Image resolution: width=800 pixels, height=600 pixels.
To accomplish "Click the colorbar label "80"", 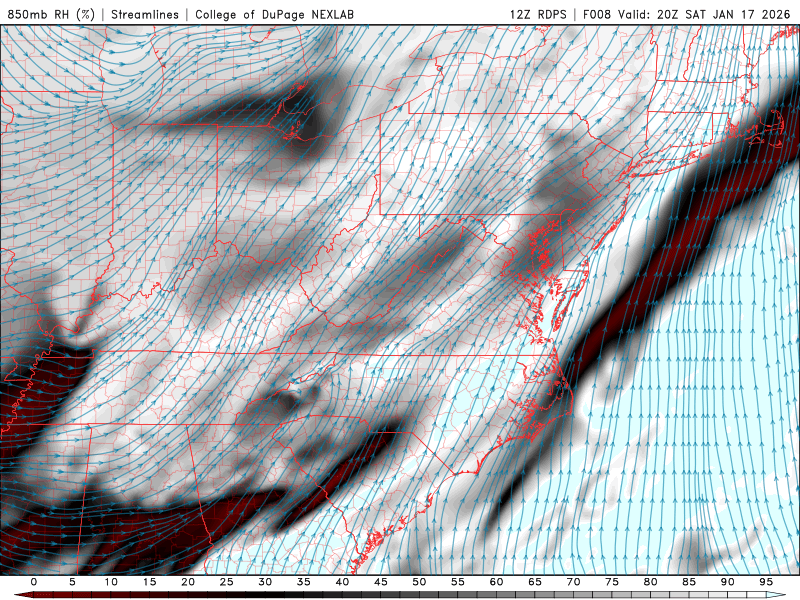I will tap(651, 582).
